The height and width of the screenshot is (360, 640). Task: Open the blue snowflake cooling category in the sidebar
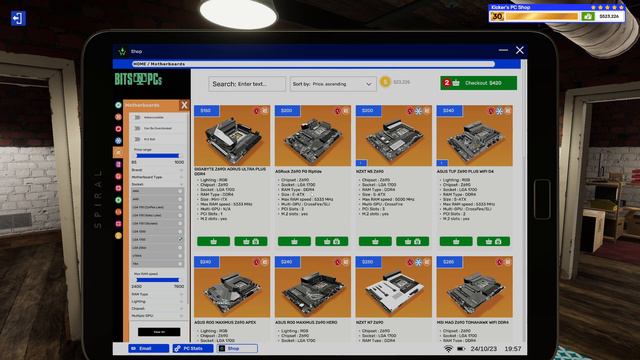tap(118, 140)
